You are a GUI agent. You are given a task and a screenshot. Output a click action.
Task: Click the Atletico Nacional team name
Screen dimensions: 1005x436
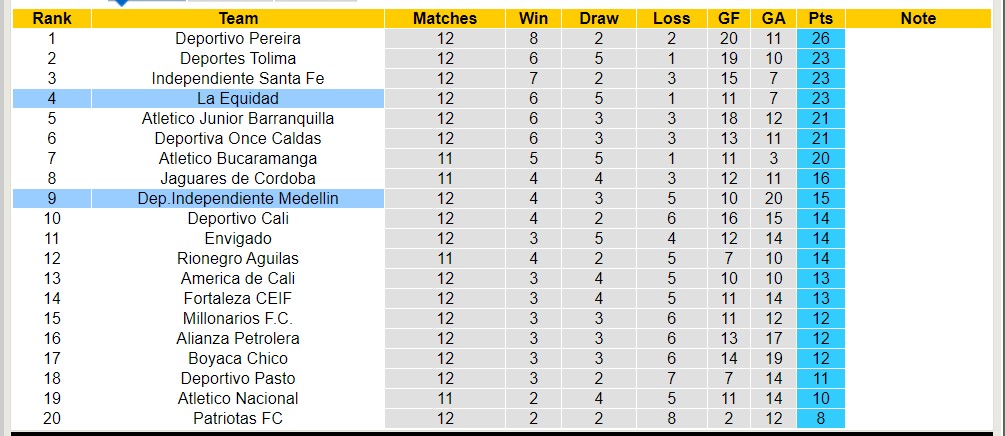pos(238,398)
